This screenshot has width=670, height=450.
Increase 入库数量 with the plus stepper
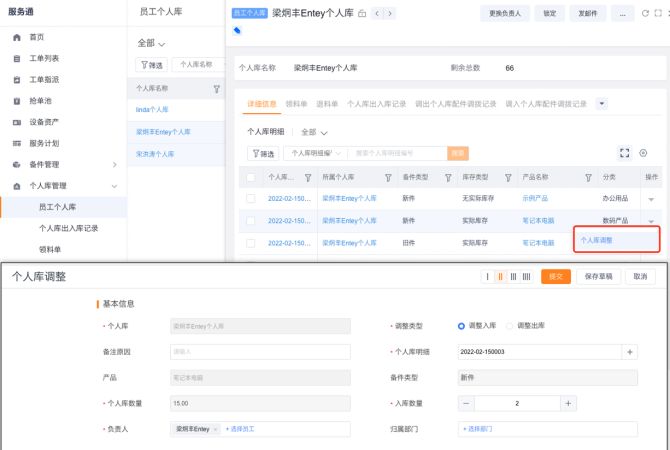coord(568,403)
